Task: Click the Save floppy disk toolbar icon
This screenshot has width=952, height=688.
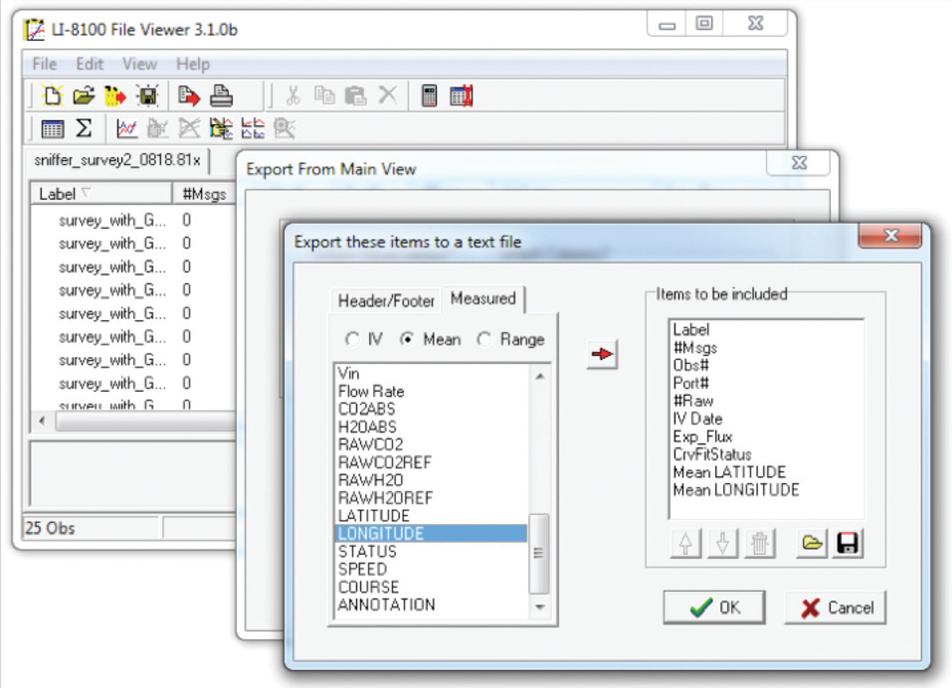Action: (x=148, y=95)
